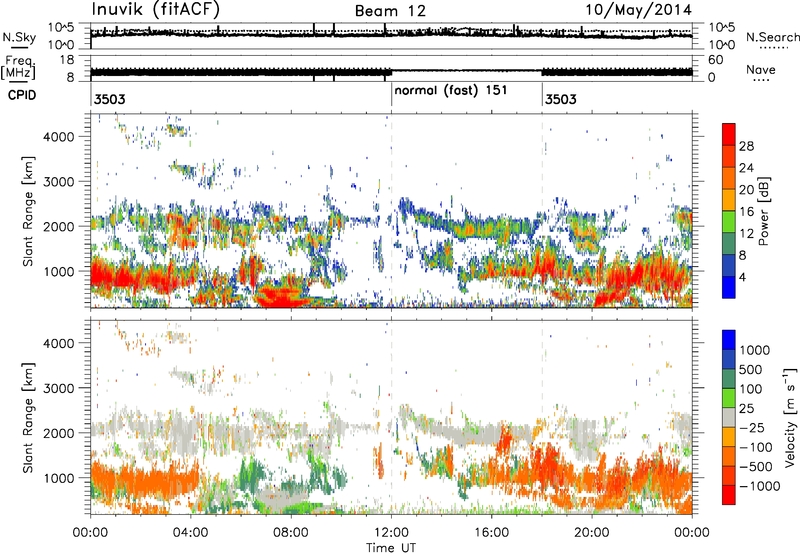Click the '3000' tick on velocity panel range axis
800x554 pixels.
pyautogui.click(x=59, y=388)
